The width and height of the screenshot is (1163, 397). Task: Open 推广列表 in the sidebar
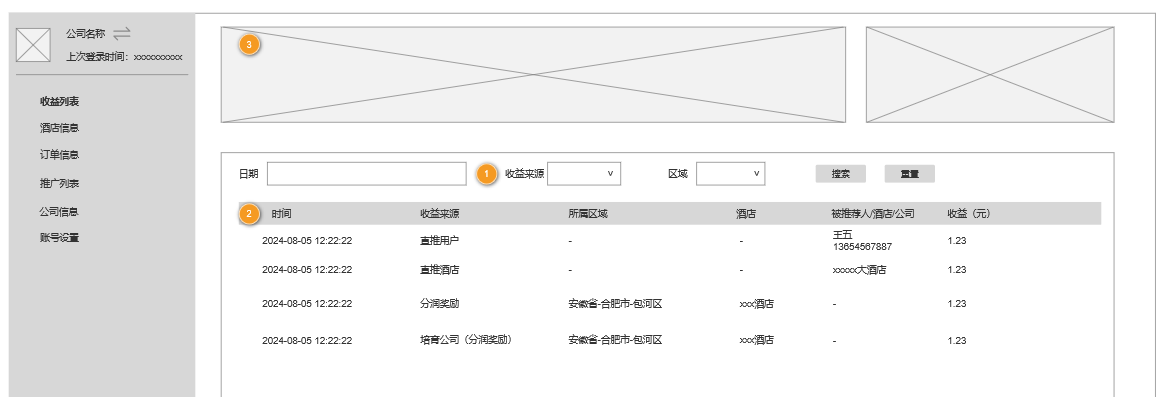[x=59, y=183]
